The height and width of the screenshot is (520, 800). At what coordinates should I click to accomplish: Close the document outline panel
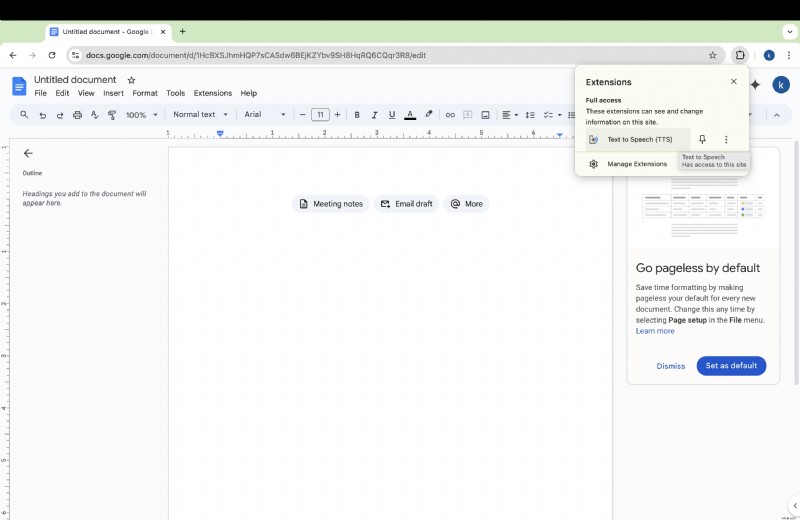28,153
